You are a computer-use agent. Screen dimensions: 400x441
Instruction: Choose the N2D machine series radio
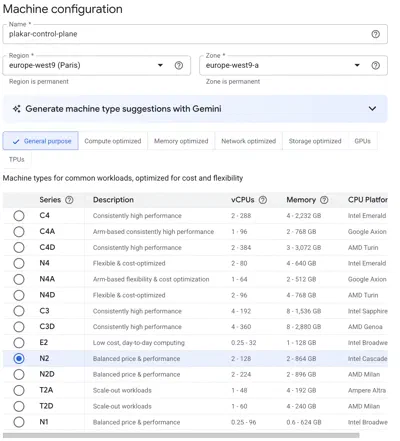19,374
